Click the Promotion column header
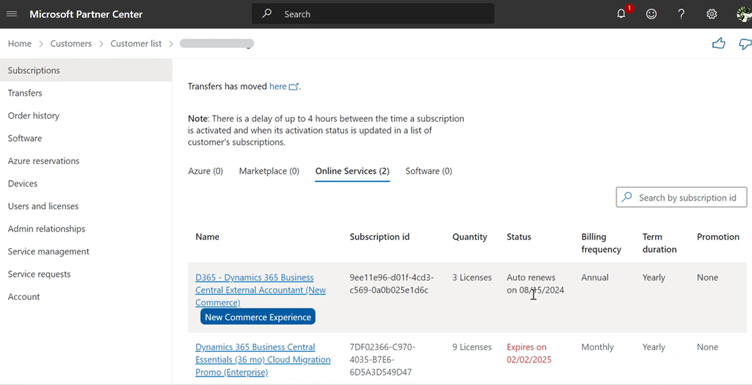This screenshot has height=385, width=752. [718, 237]
